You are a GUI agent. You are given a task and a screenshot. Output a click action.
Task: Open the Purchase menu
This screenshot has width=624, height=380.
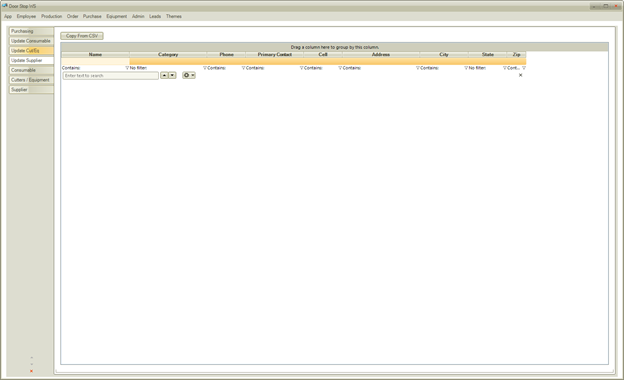coord(92,16)
